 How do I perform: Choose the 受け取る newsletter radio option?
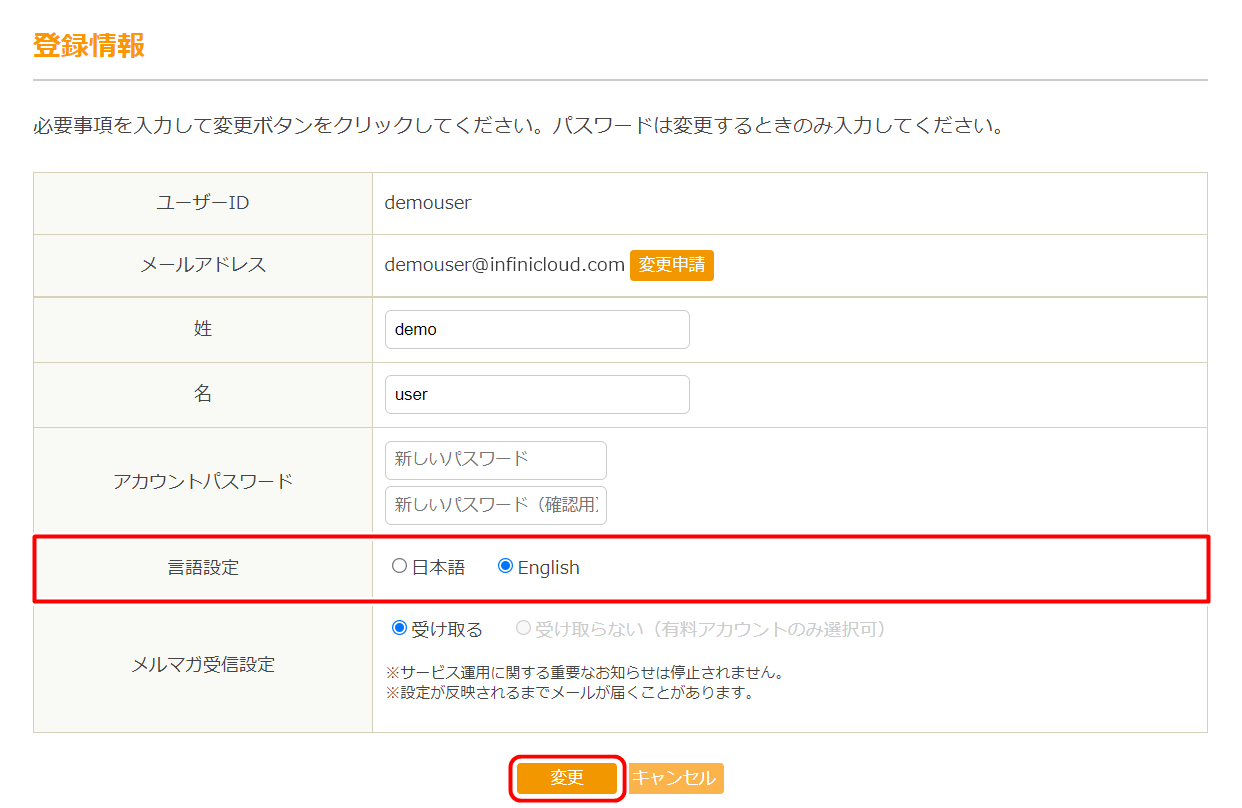(400, 628)
